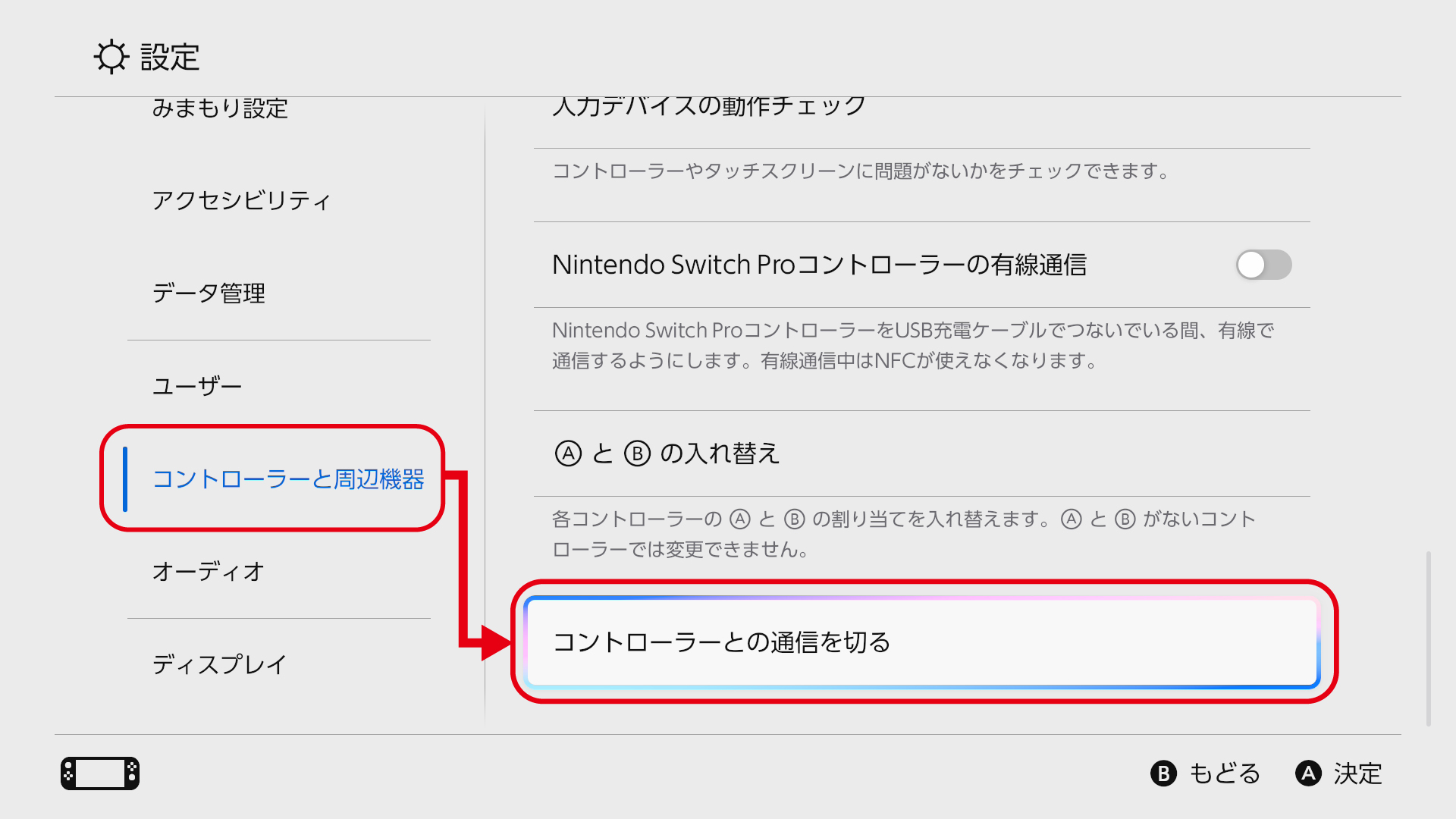The height and width of the screenshot is (819, 1456).
Task: Click the circled B icon in swap heading
Action: point(637,453)
